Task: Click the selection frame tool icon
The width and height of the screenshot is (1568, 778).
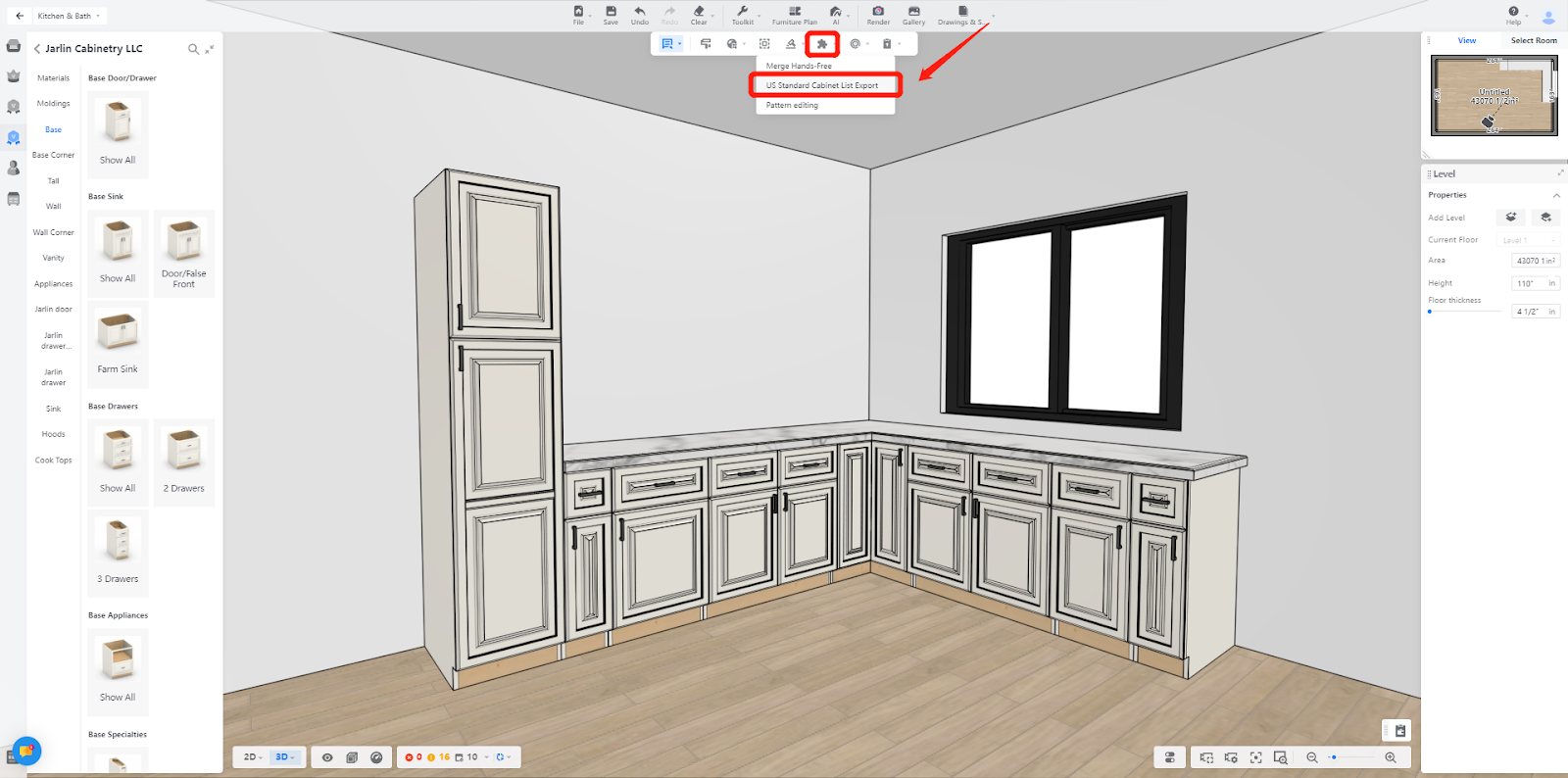Action: tap(764, 44)
